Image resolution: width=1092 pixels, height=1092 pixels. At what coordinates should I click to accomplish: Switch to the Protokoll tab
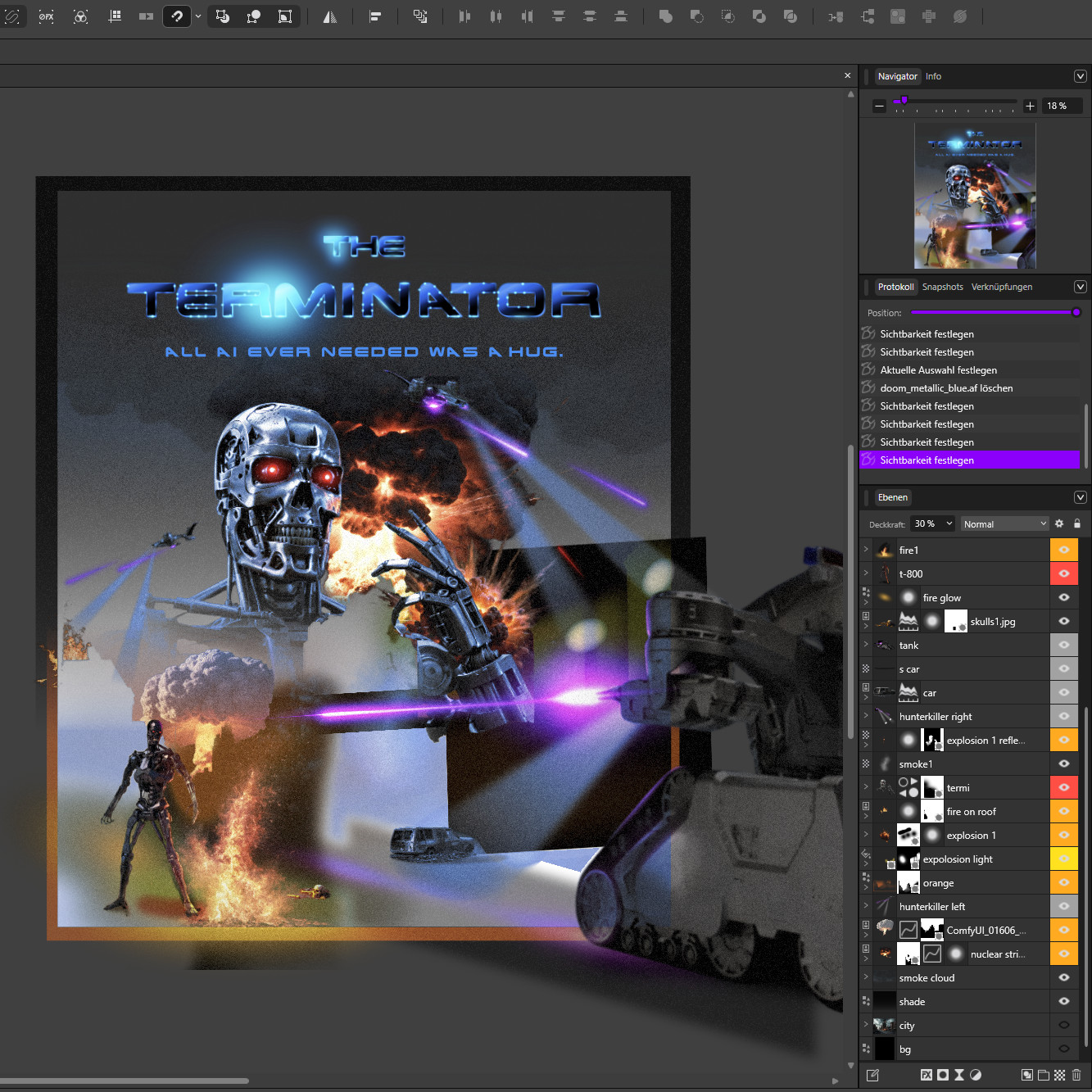(x=895, y=287)
